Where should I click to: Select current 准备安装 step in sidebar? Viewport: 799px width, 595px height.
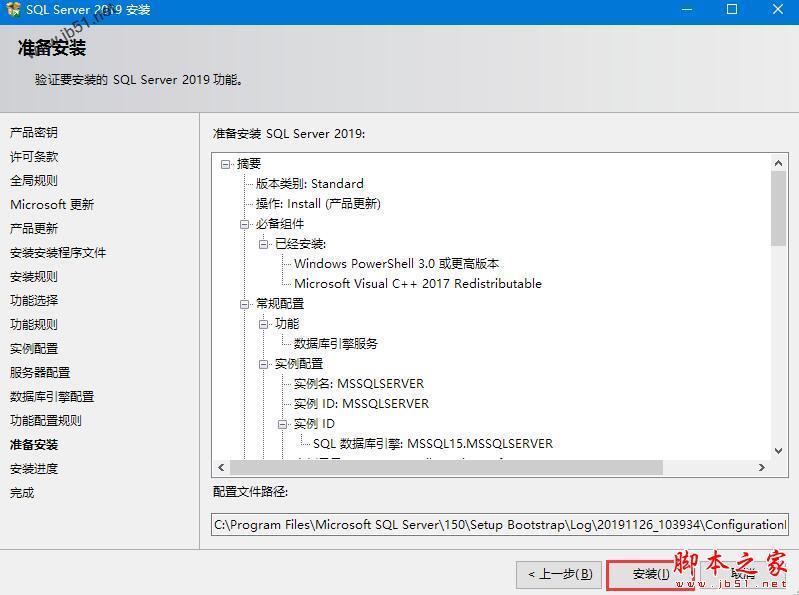point(34,445)
